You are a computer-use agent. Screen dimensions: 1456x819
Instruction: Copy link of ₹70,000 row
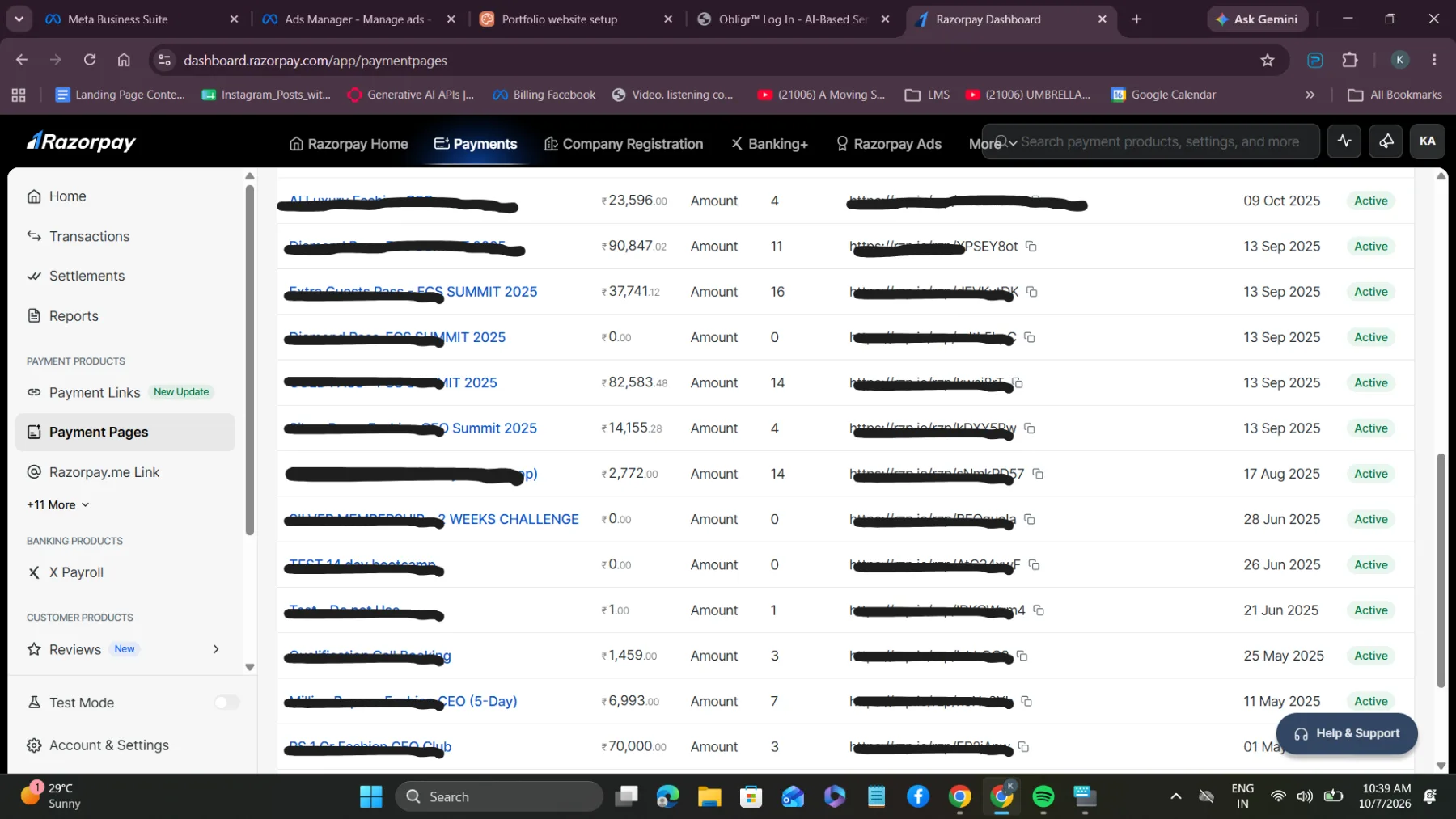tap(1023, 747)
